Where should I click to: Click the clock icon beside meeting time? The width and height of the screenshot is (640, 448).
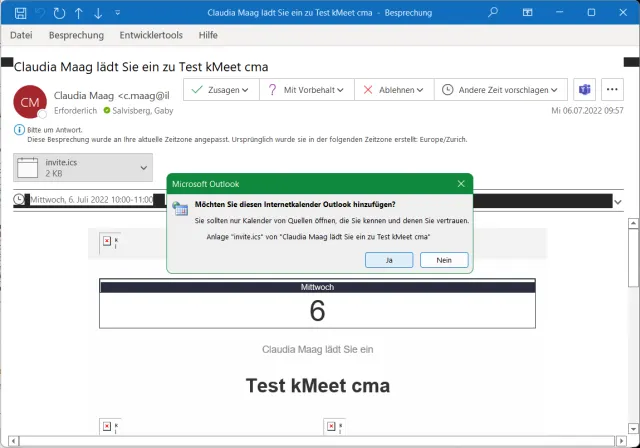coord(19,199)
